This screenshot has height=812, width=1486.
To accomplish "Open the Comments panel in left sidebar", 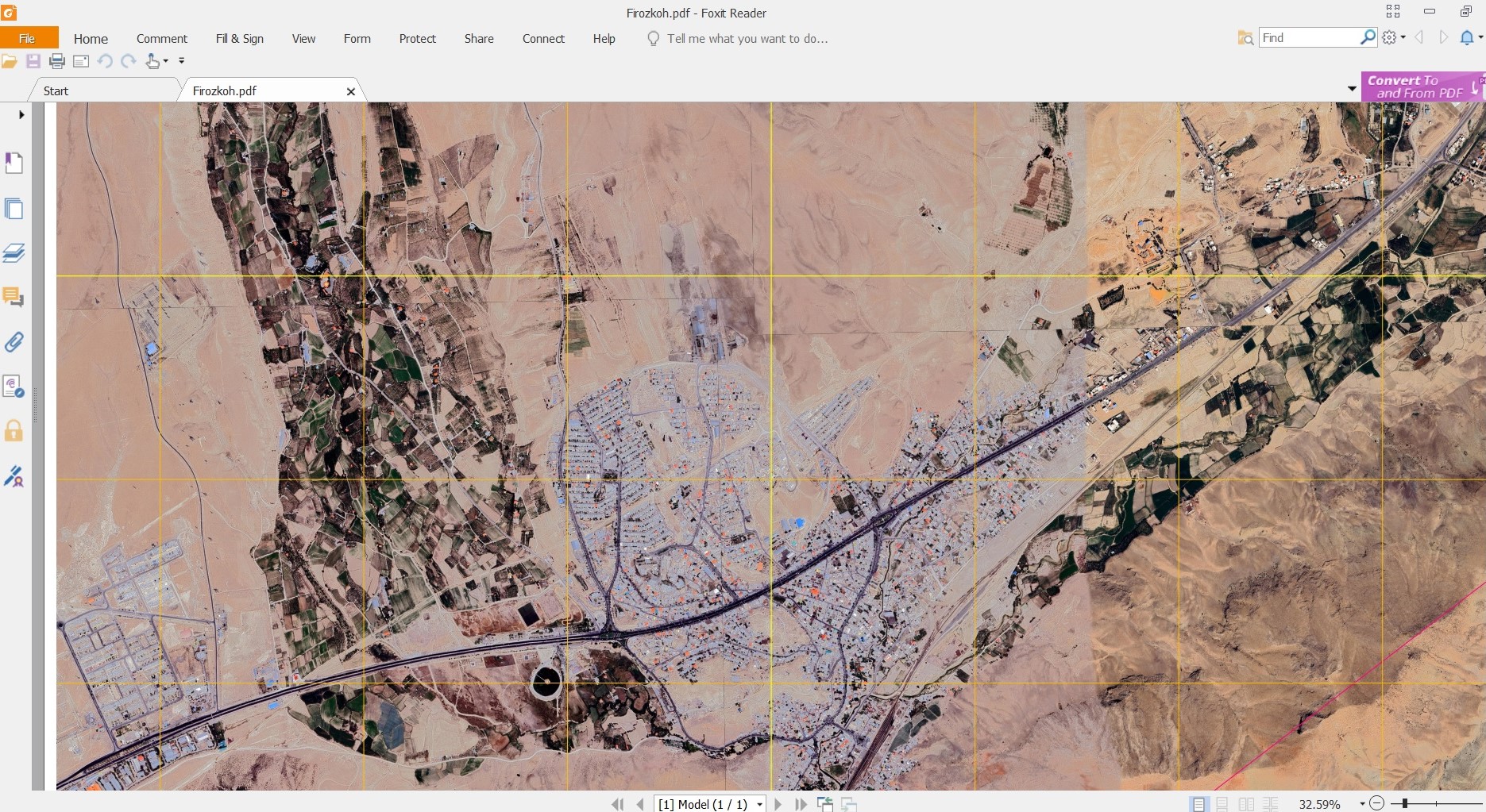I will (14, 298).
